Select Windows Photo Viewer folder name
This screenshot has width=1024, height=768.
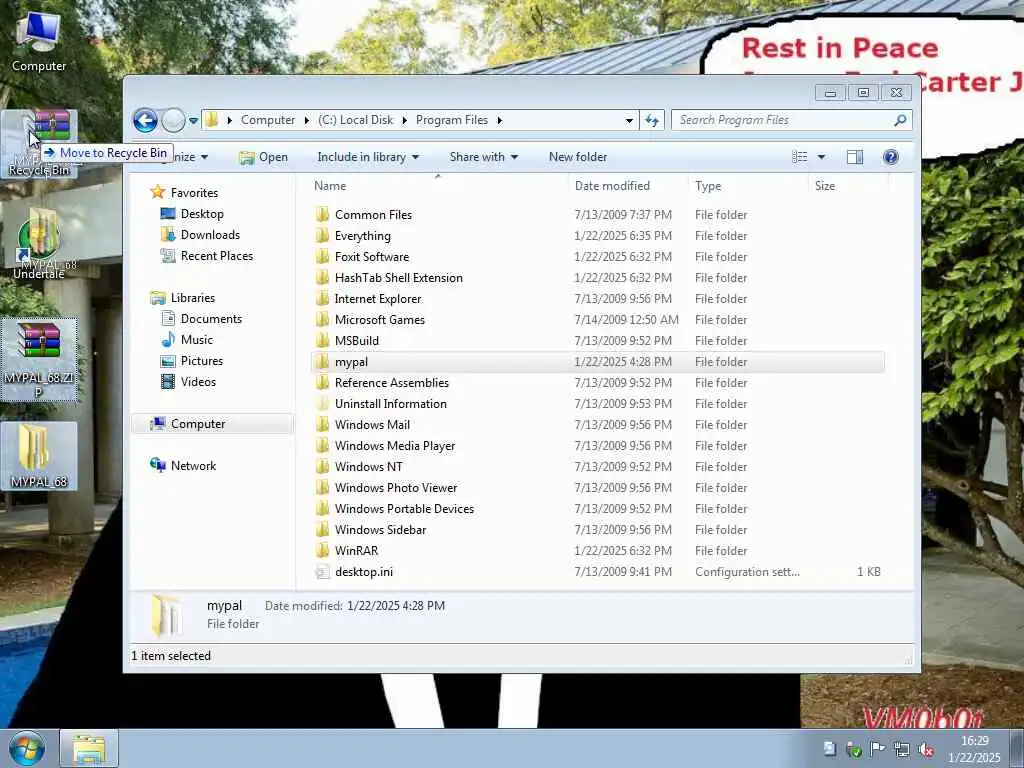click(396, 488)
